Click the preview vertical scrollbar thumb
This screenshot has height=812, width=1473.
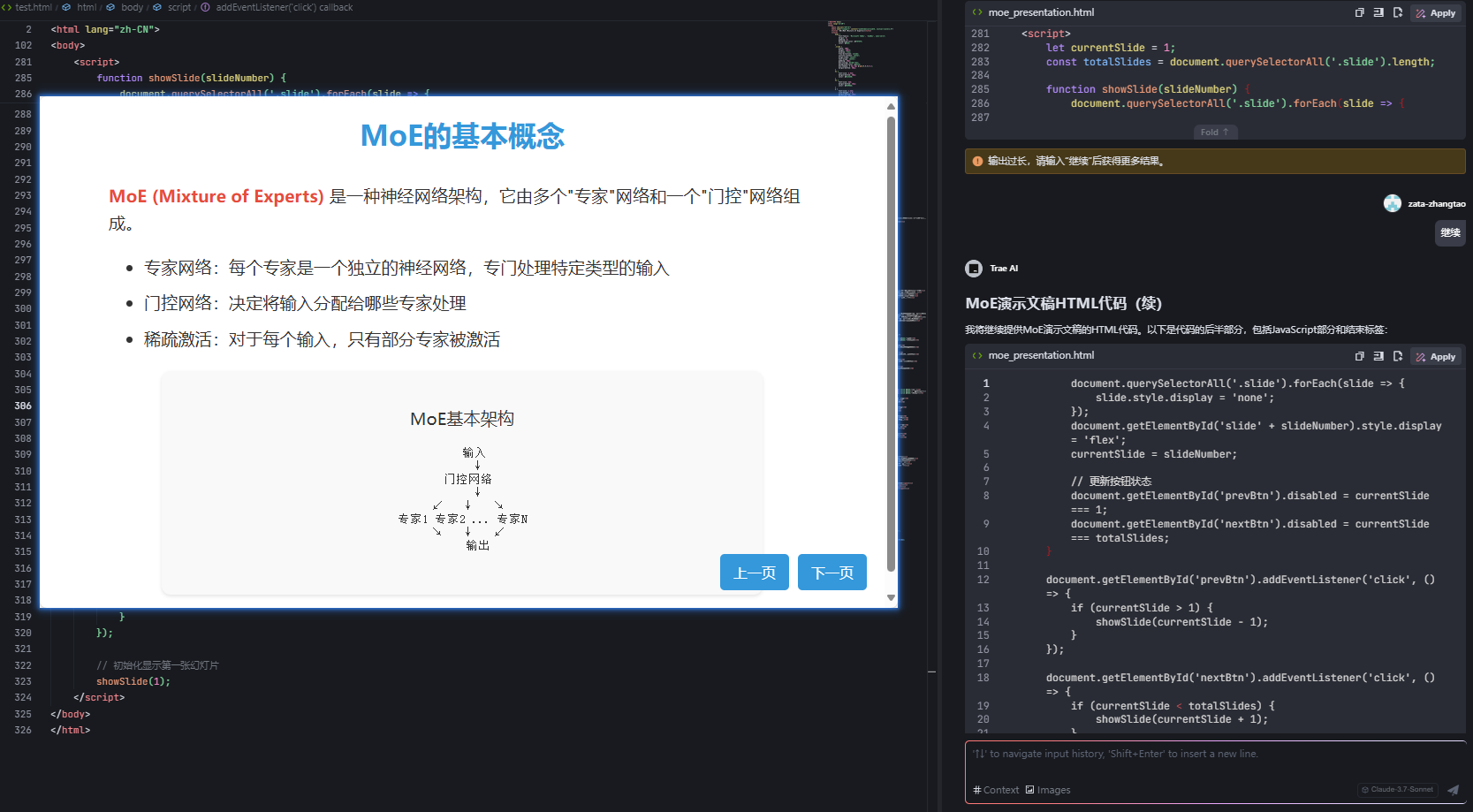pyautogui.click(x=891, y=345)
